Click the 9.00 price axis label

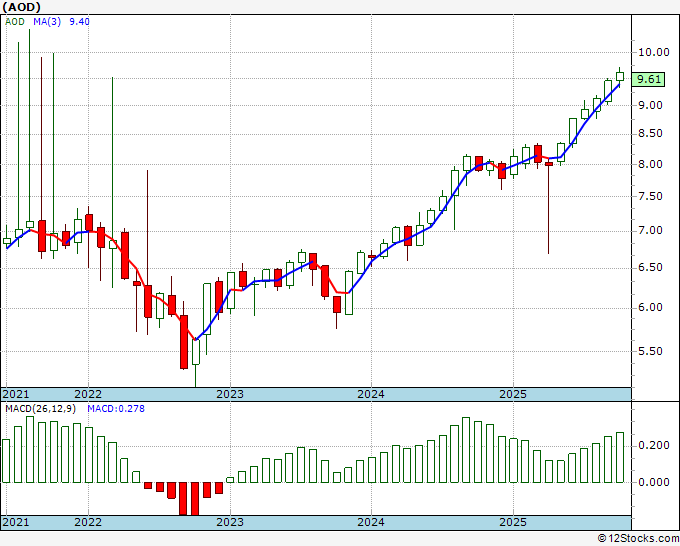(651, 105)
